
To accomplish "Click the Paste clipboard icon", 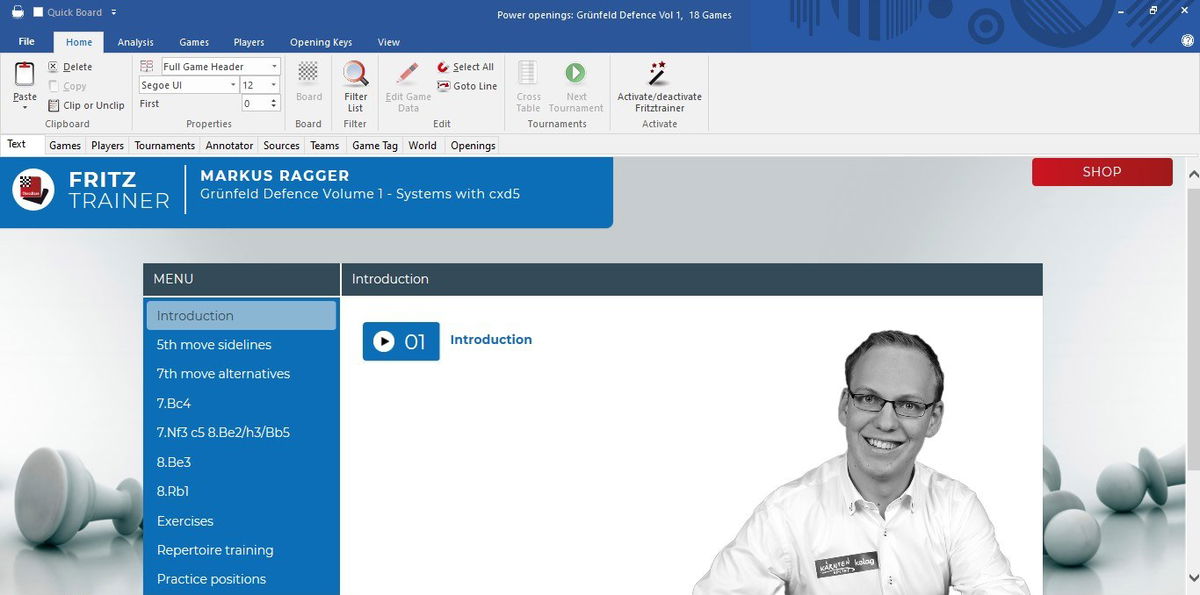I will [x=25, y=74].
